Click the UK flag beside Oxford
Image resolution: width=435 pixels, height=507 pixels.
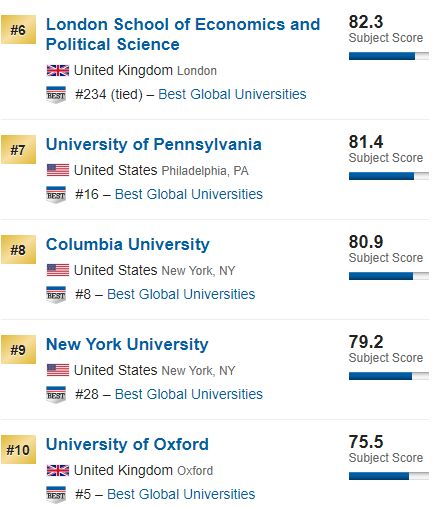[x=58, y=470]
